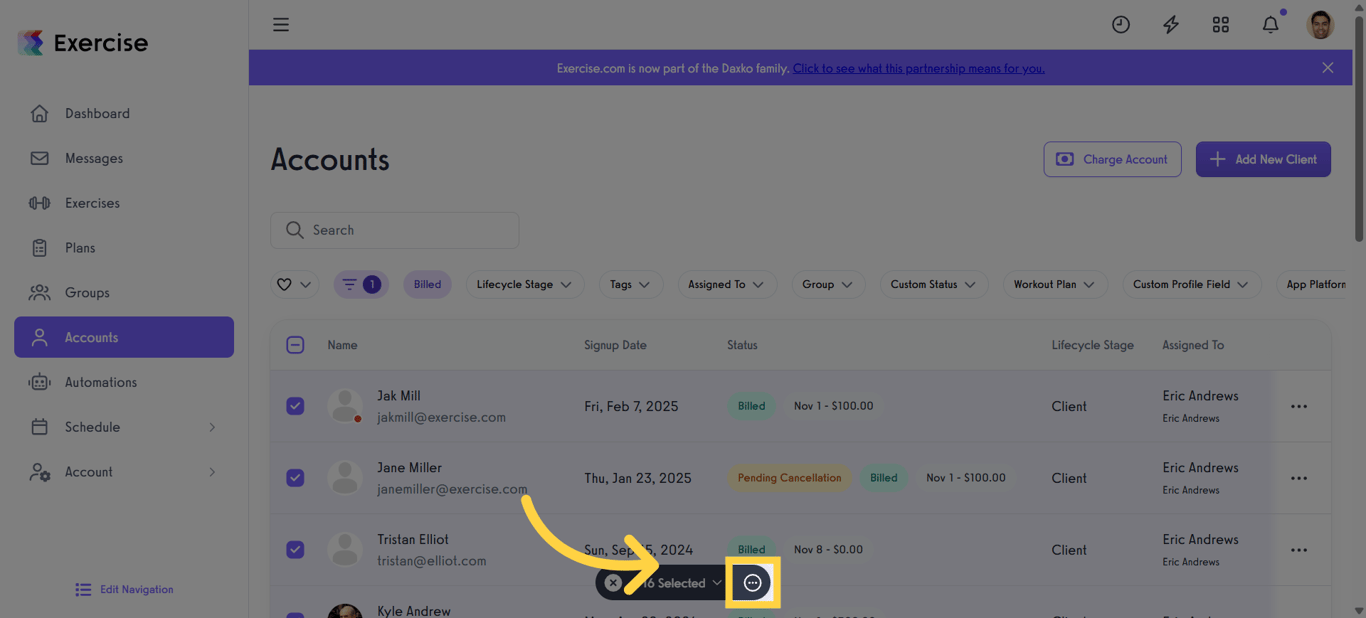The image size is (1366, 618).
Task: Go to Dashboard
Action: pyautogui.click(x=124, y=113)
